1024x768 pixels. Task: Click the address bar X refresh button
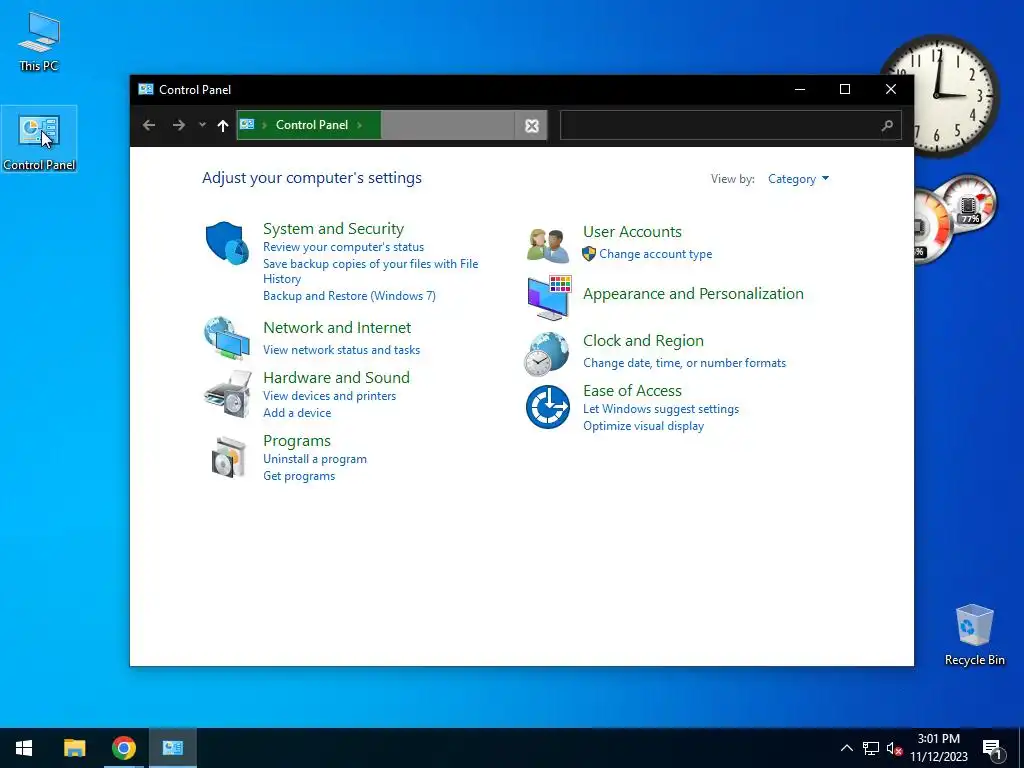coord(532,125)
